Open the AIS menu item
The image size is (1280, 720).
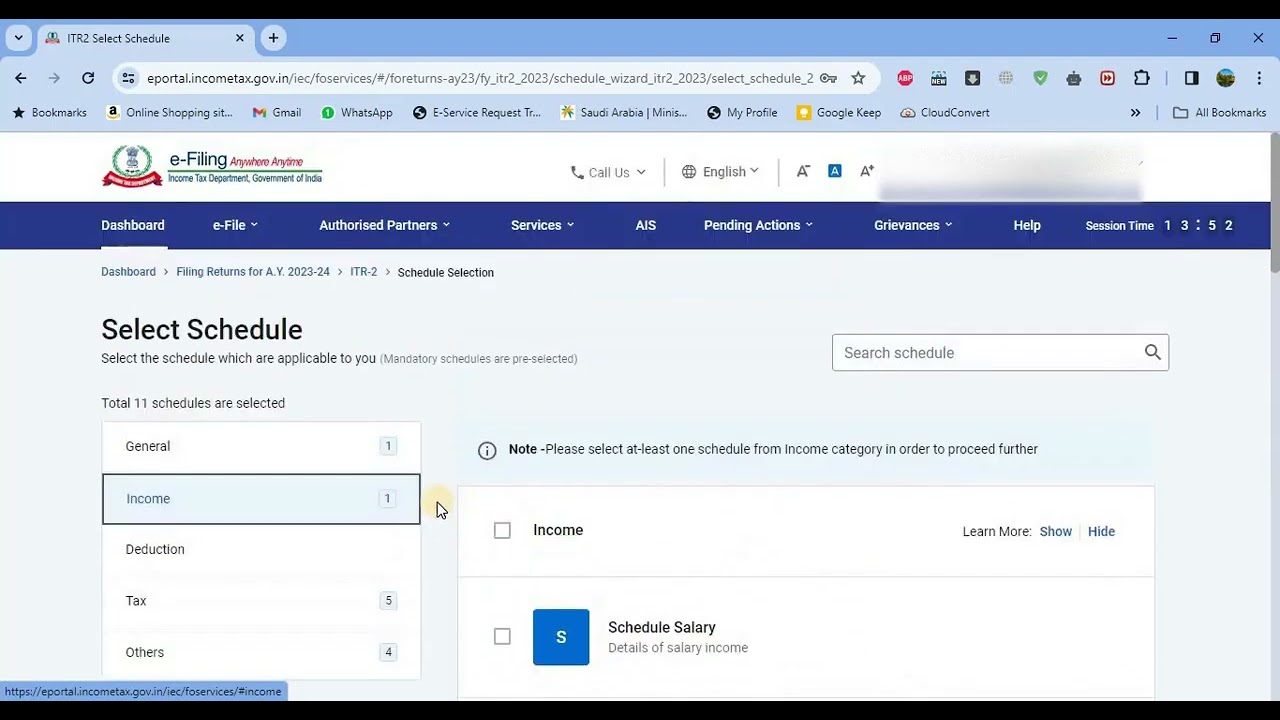646,225
